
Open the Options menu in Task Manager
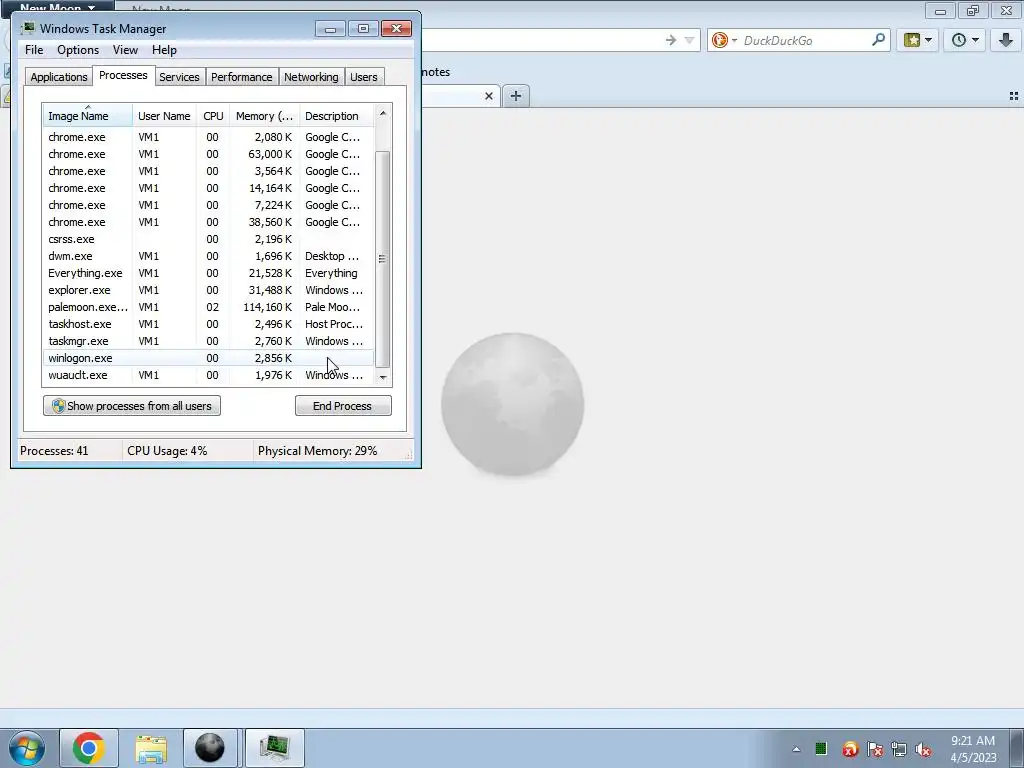pyautogui.click(x=78, y=50)
